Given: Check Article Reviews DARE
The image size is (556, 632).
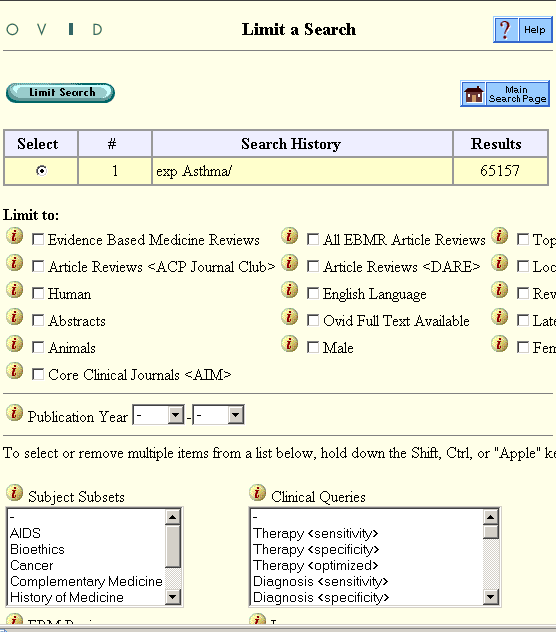Looking at the screenshot, I should pyautogui.click(x=313, y=266).
